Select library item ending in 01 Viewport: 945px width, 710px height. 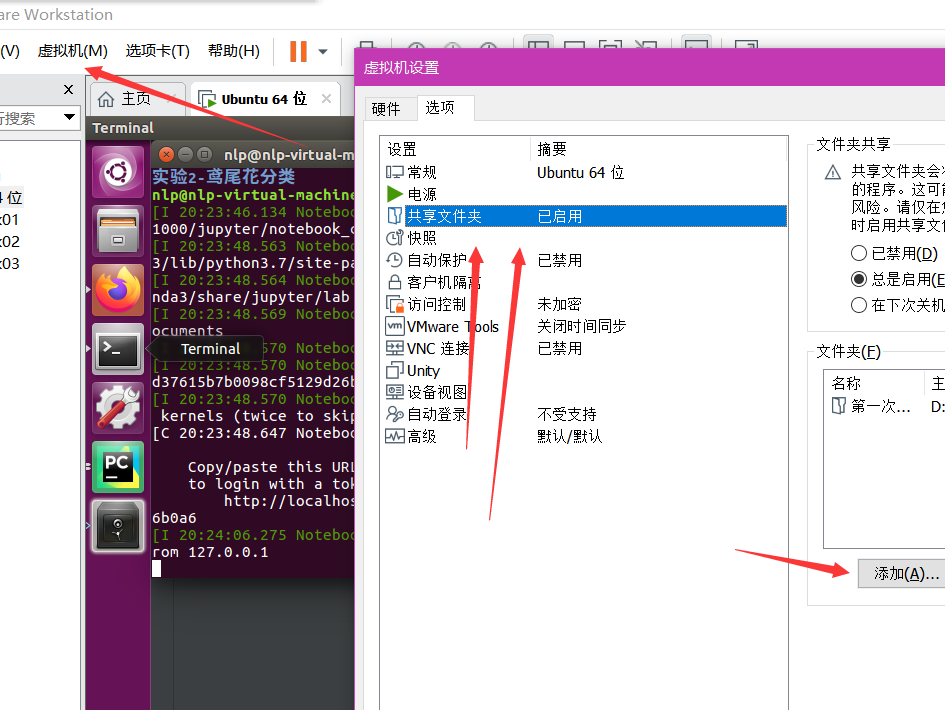tap(10, 219)
